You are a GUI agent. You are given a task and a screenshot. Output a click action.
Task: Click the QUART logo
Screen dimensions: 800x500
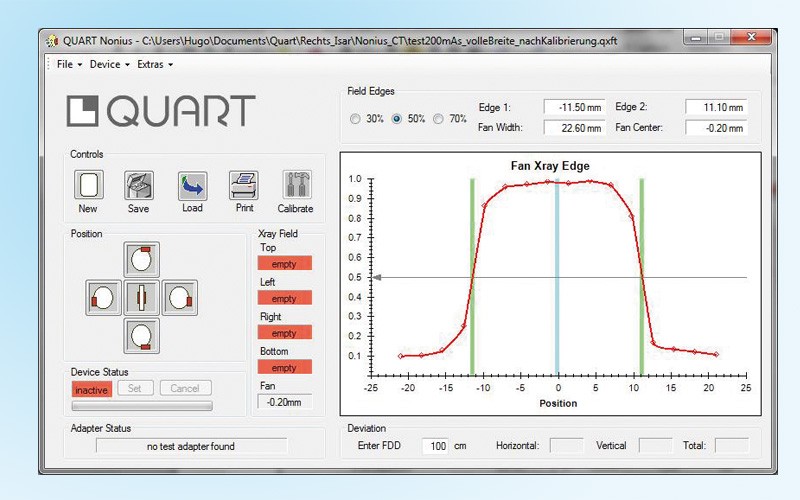pyautogui.click(x=161, y=111)
